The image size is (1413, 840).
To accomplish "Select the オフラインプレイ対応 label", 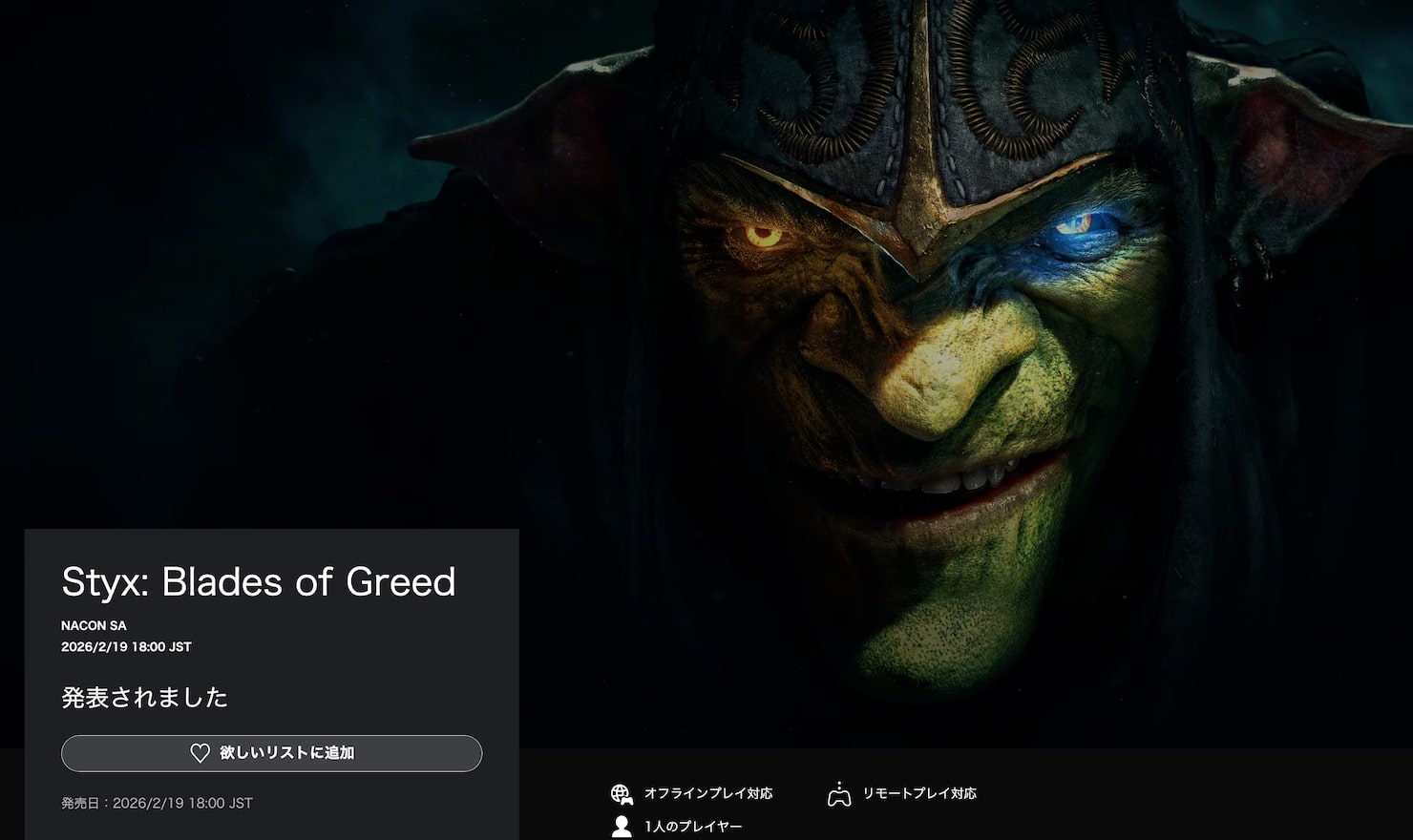I will [708, 793].
